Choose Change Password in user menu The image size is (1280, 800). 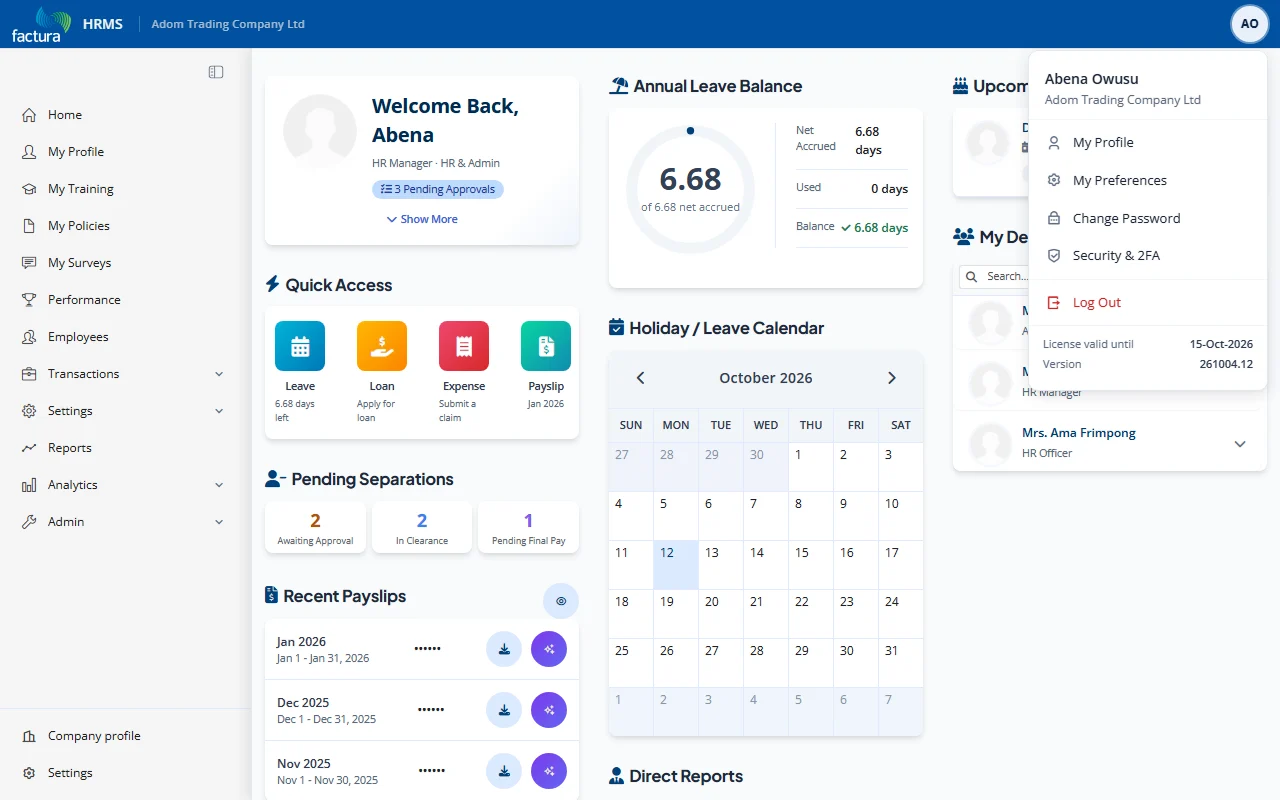pyautogui.click(x=1148, y=218)
